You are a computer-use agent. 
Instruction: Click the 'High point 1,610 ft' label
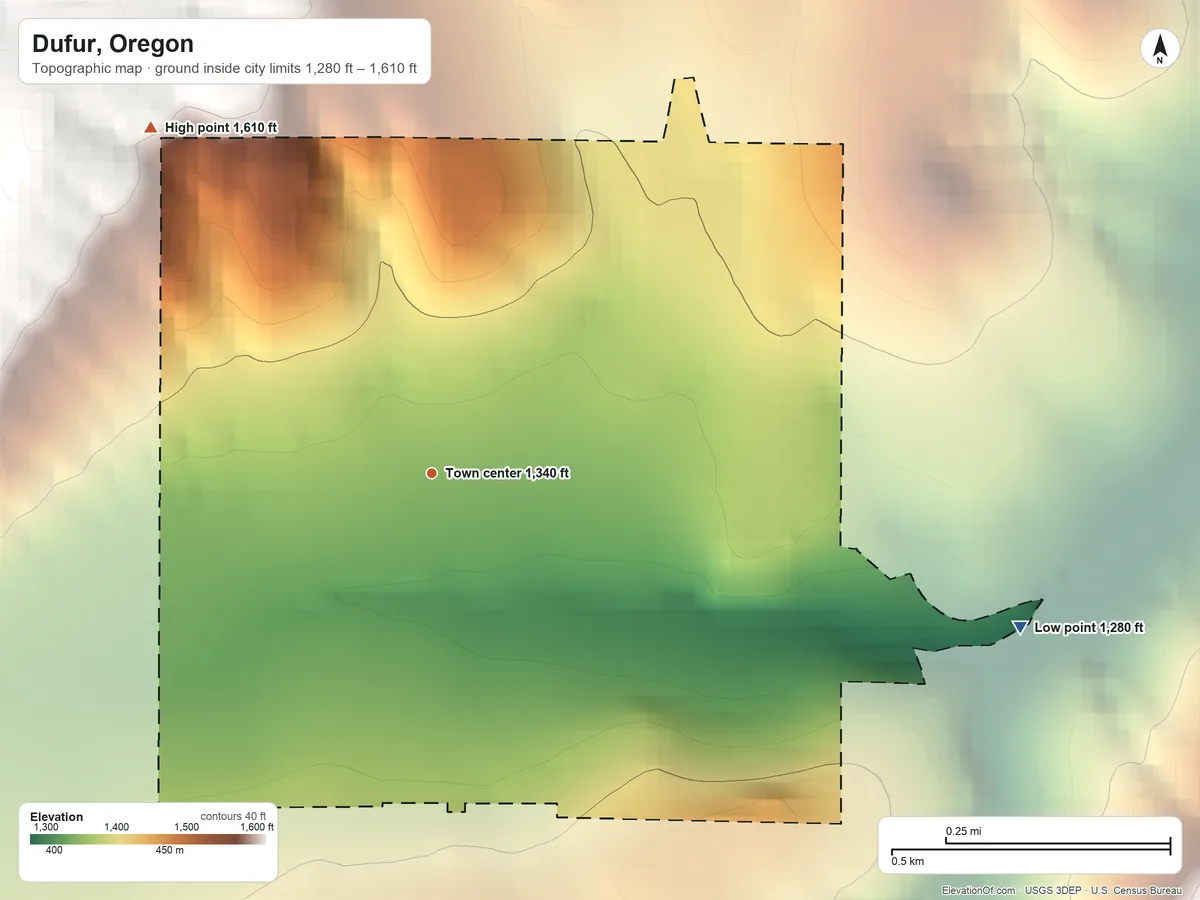click(x=221, y=128)
